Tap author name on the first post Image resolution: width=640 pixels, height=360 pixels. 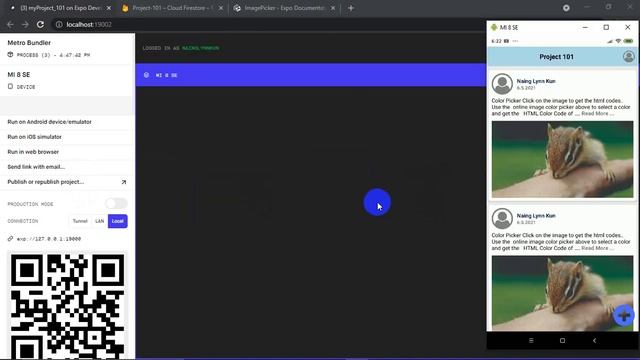(536, 81)
